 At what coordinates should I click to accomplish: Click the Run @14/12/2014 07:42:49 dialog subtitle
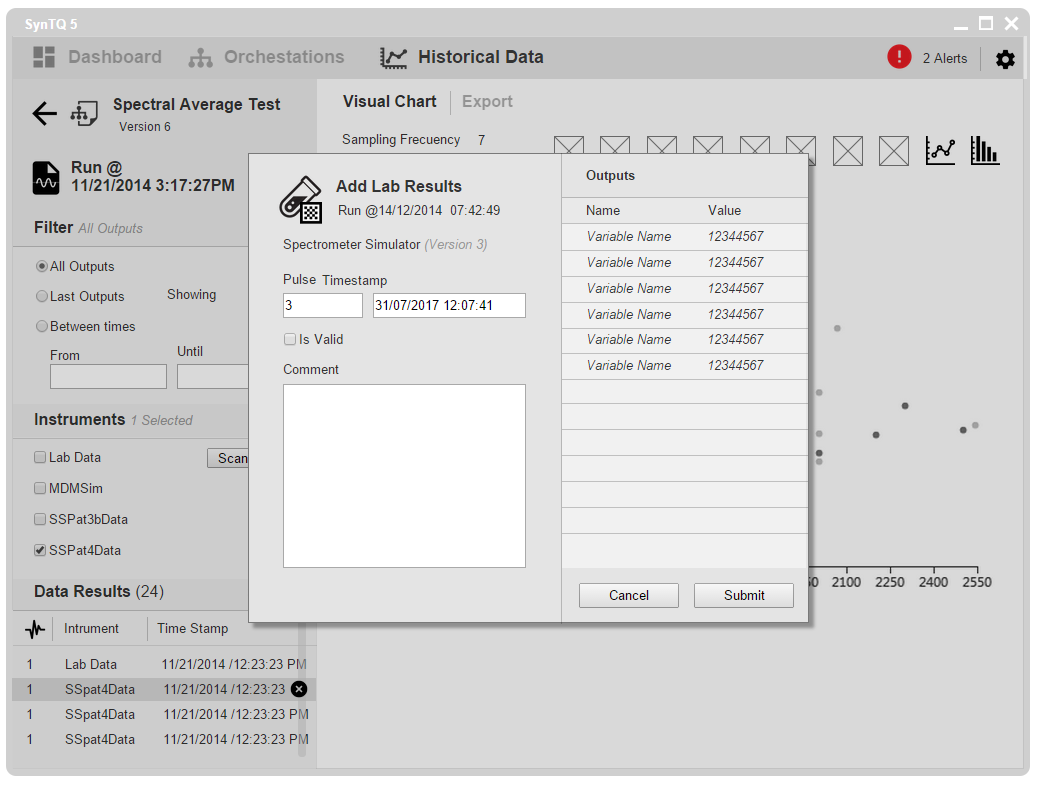pos(419,211)
